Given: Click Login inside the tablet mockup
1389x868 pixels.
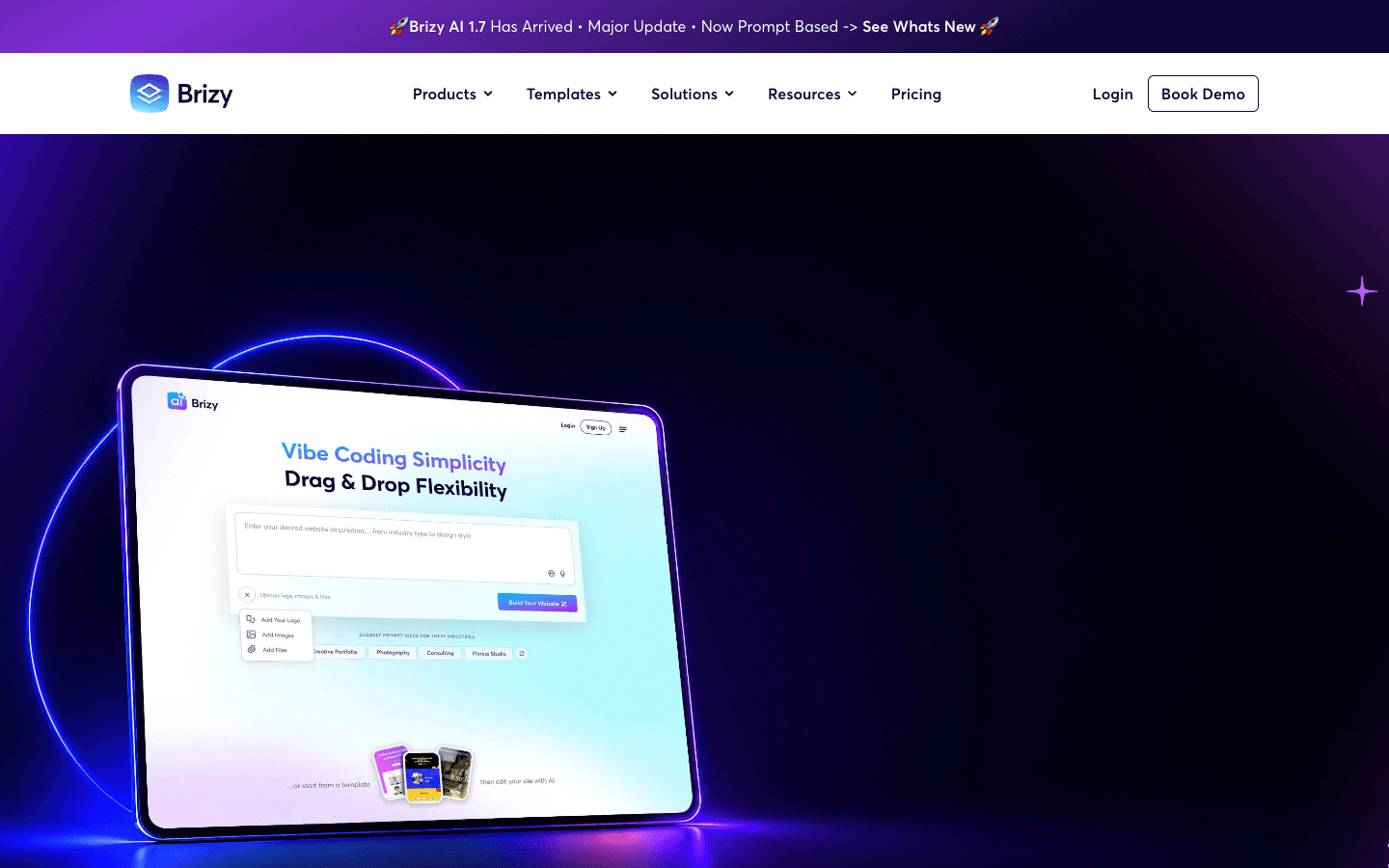Looking at the screenshot, I should coord(568,425).
